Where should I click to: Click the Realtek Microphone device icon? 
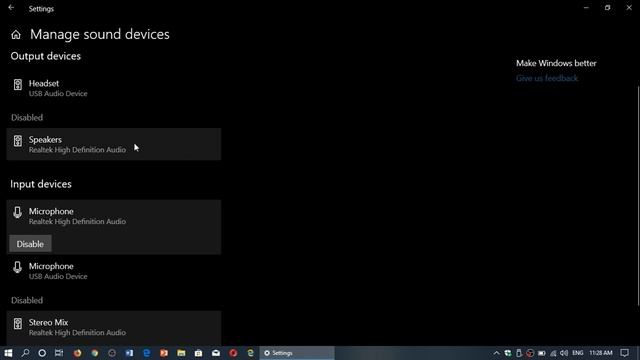click(17, 213)
